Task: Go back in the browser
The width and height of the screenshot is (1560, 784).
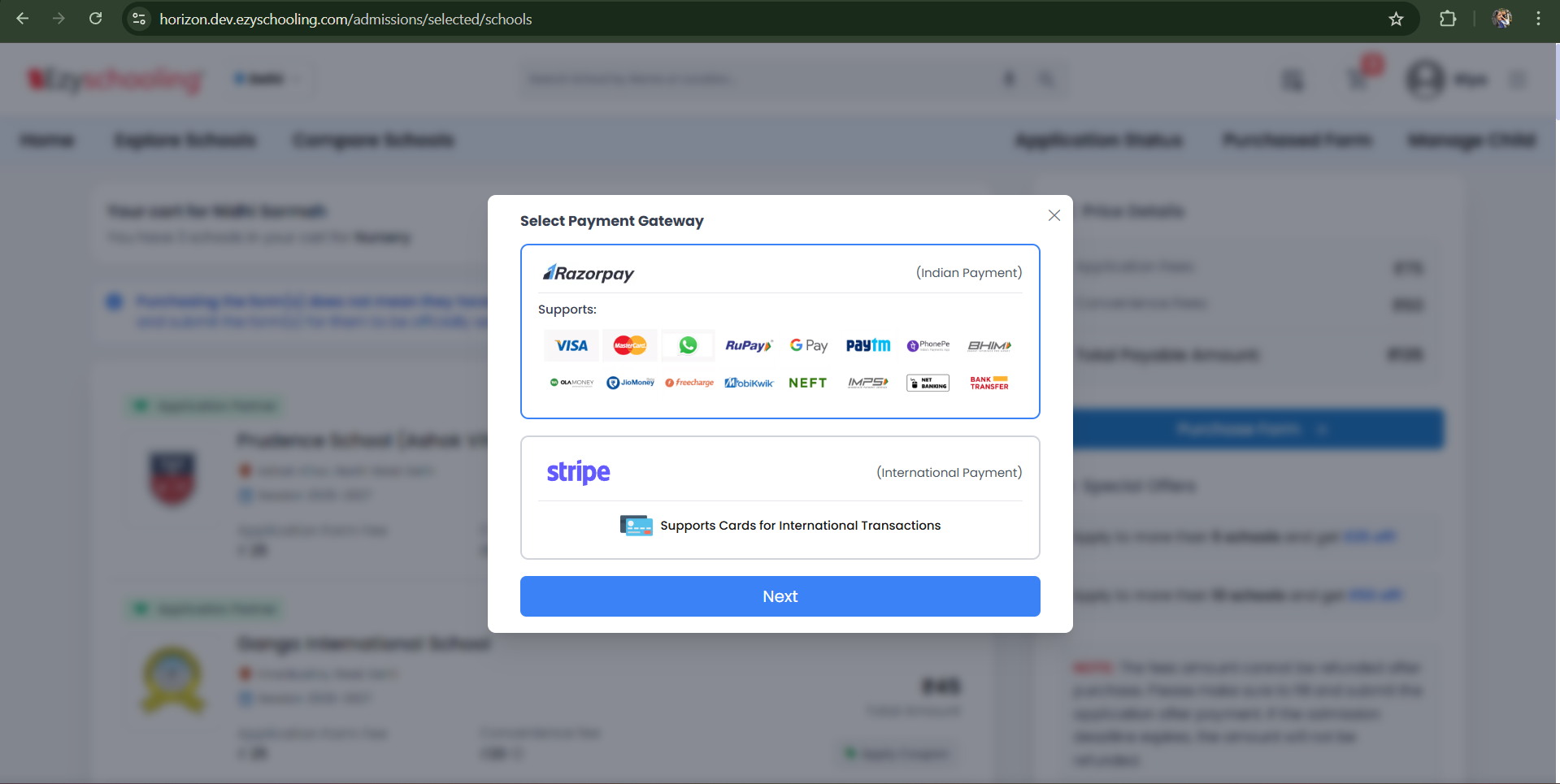Action: pyautogui.click(x=23, y=19)
